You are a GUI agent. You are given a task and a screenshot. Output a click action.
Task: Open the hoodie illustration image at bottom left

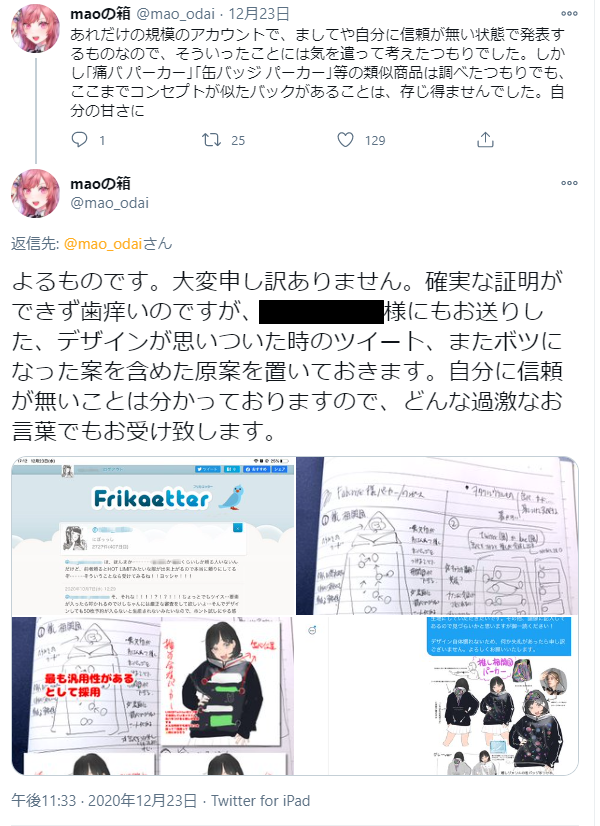[x=153, y=696]
